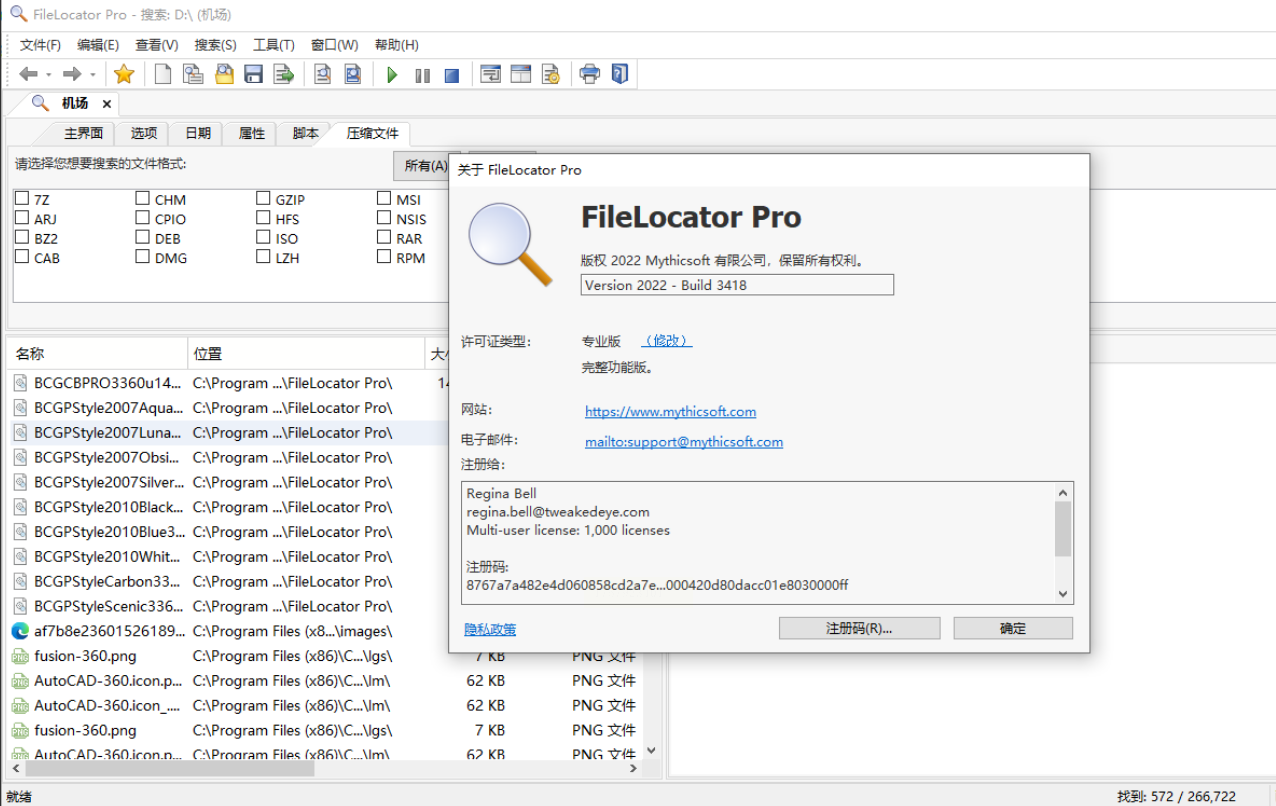Click the forward navigation arrow icon
The image size is (1276, 806).
[72, 74]
